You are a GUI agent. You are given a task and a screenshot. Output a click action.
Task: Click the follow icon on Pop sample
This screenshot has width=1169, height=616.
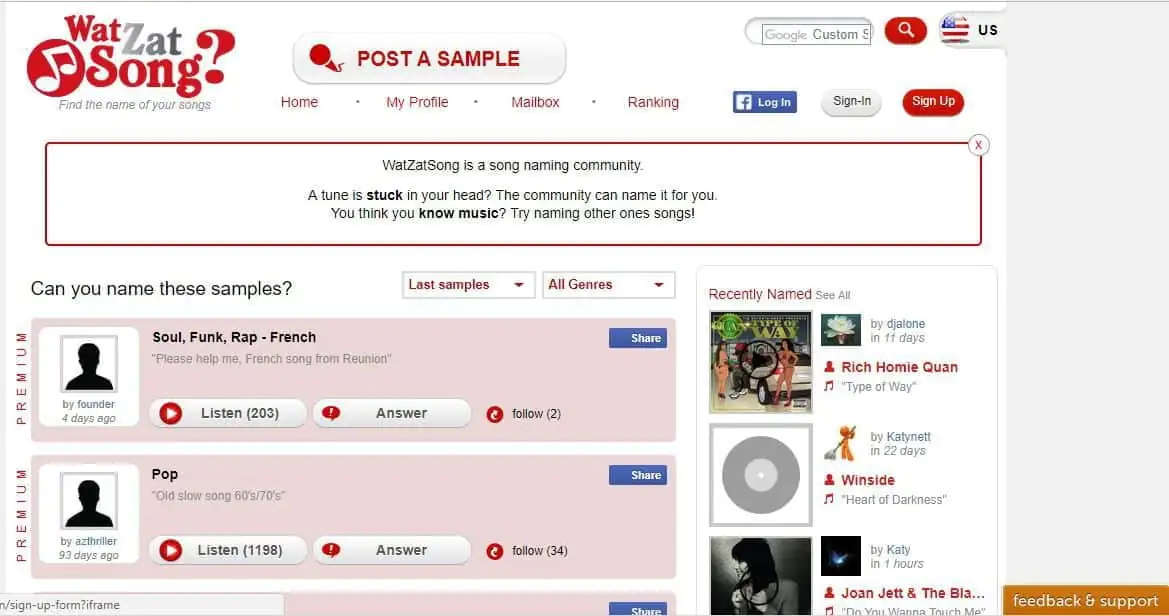(494, 551)
